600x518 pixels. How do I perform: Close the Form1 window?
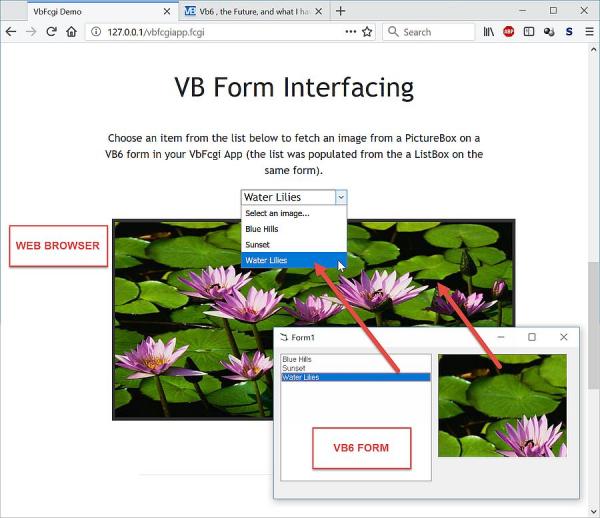pos(564,337)
